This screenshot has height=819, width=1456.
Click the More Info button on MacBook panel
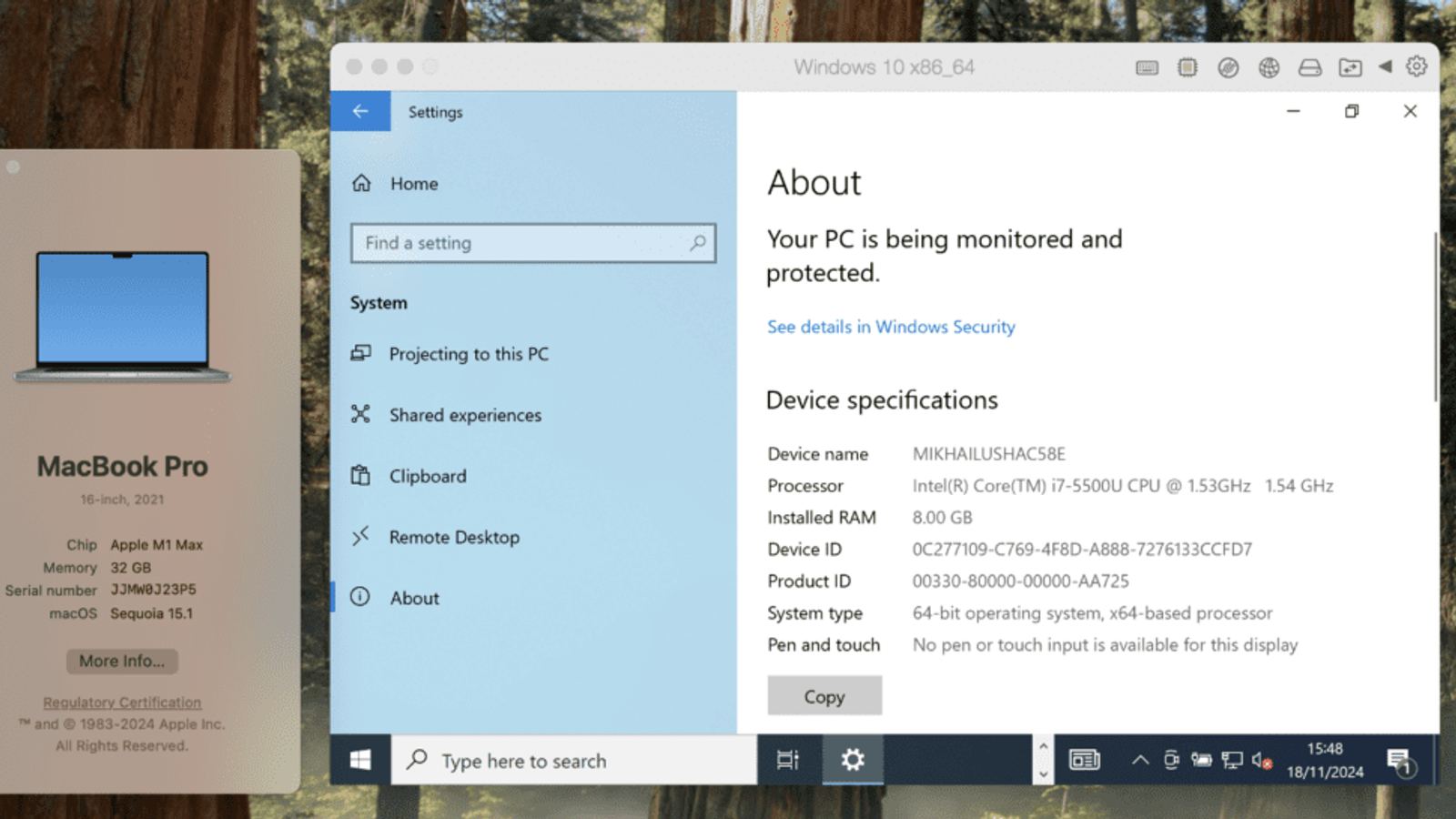(x=122, y=661)
